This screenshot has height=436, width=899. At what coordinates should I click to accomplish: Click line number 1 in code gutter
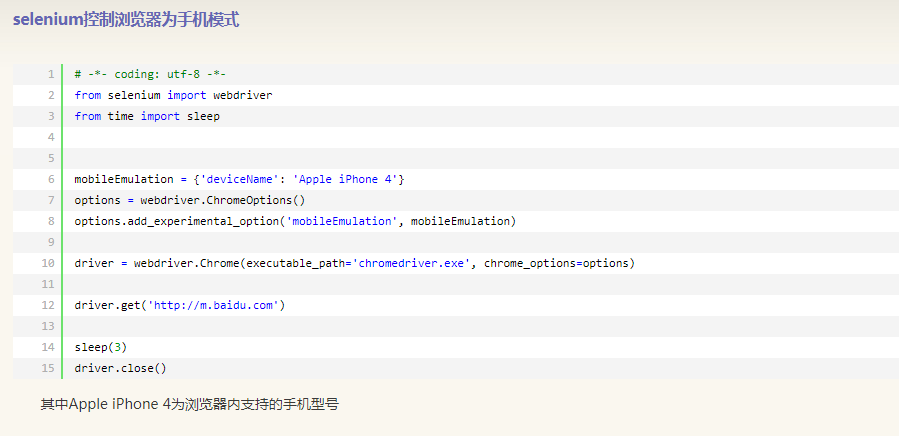tap(51, 74)
